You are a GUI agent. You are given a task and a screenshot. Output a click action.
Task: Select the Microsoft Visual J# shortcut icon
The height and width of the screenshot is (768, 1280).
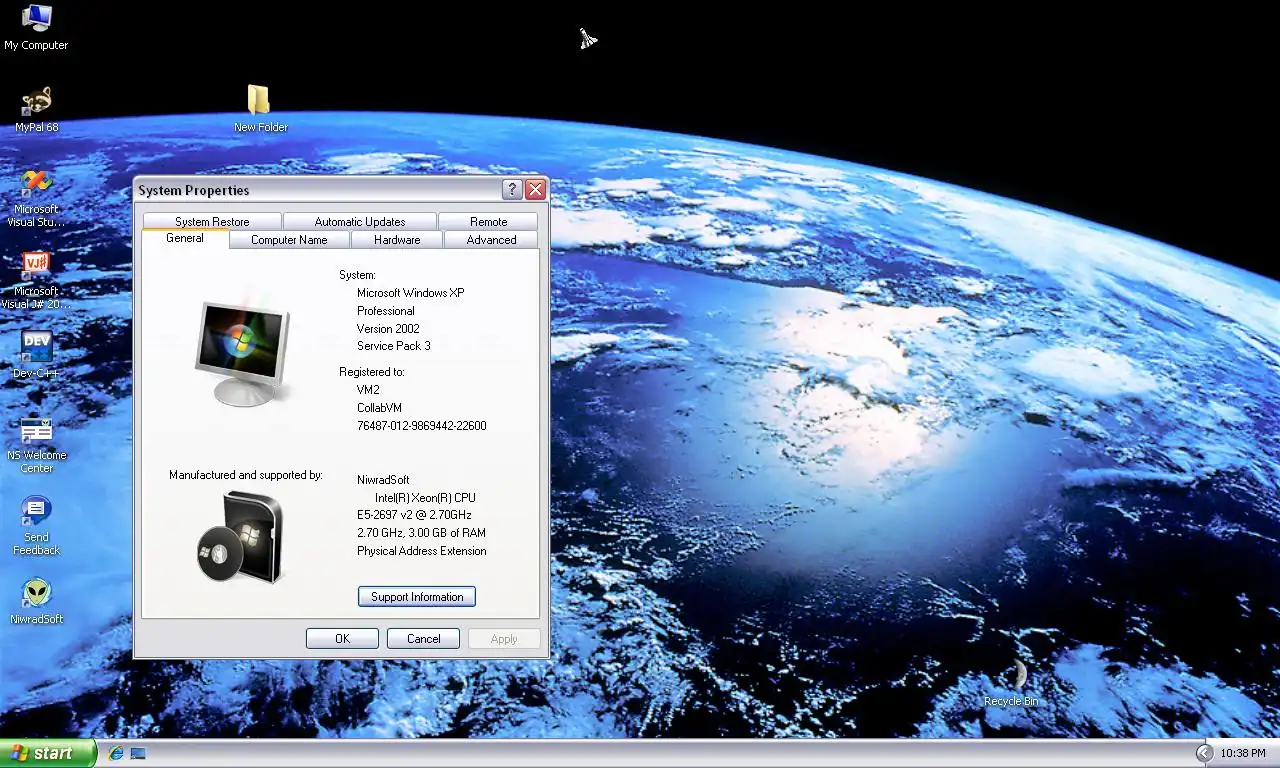coord(36,280)
